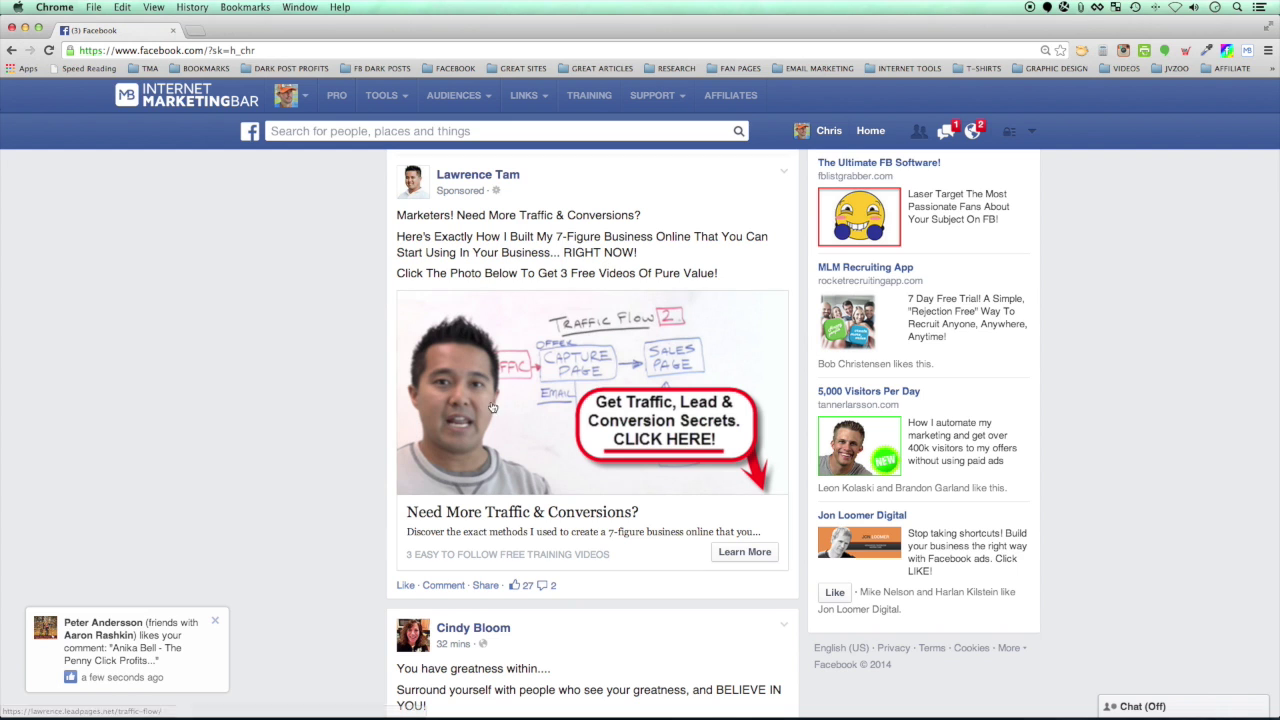
Task: Expand the AUDIENCES dropdown menu
Action: [459, 95]
